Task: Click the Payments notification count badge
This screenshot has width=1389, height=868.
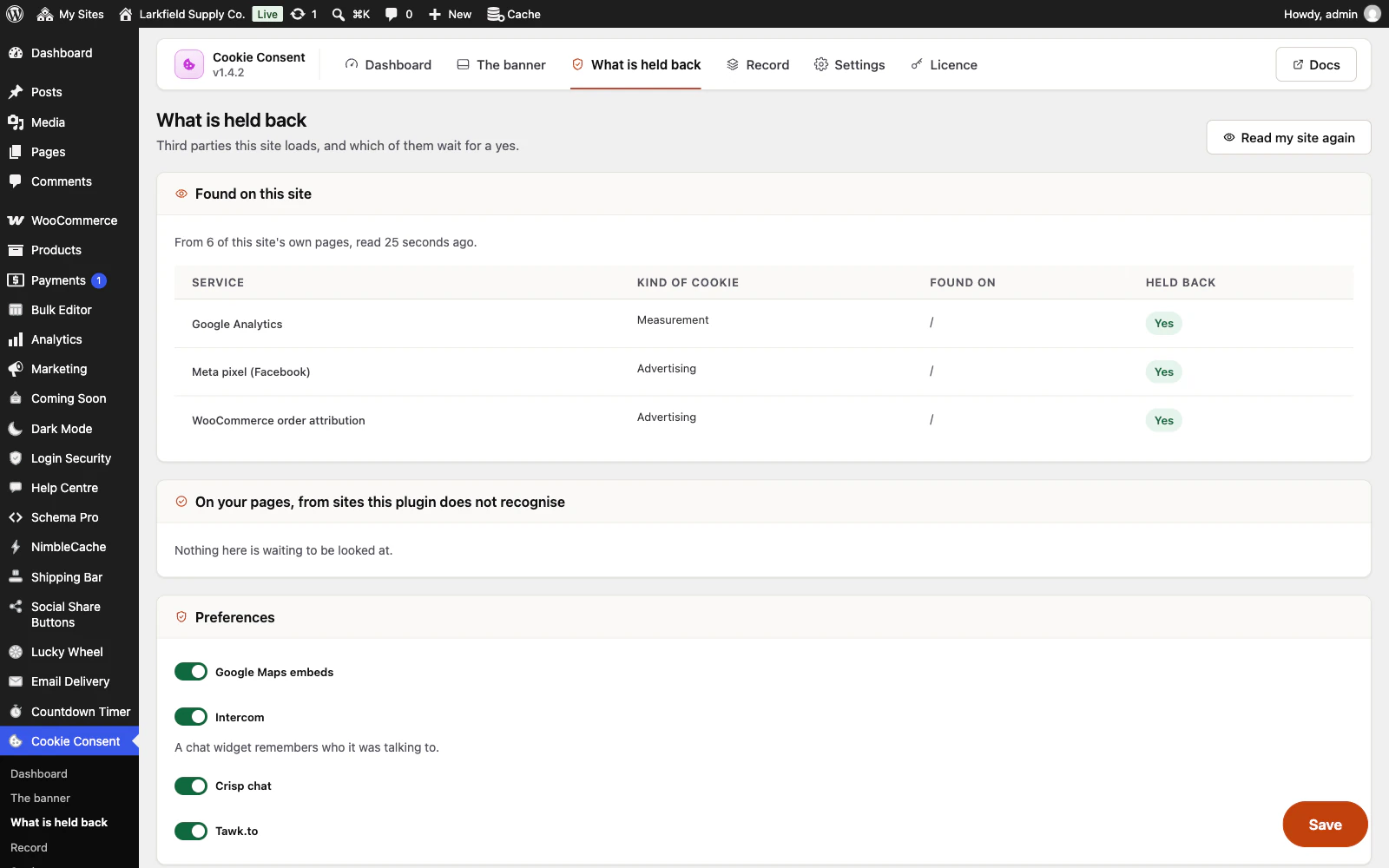Action: 99,280
